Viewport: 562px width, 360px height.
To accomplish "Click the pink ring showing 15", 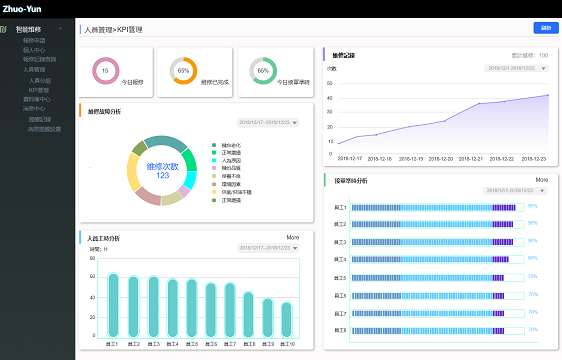I will click(105, 71).
